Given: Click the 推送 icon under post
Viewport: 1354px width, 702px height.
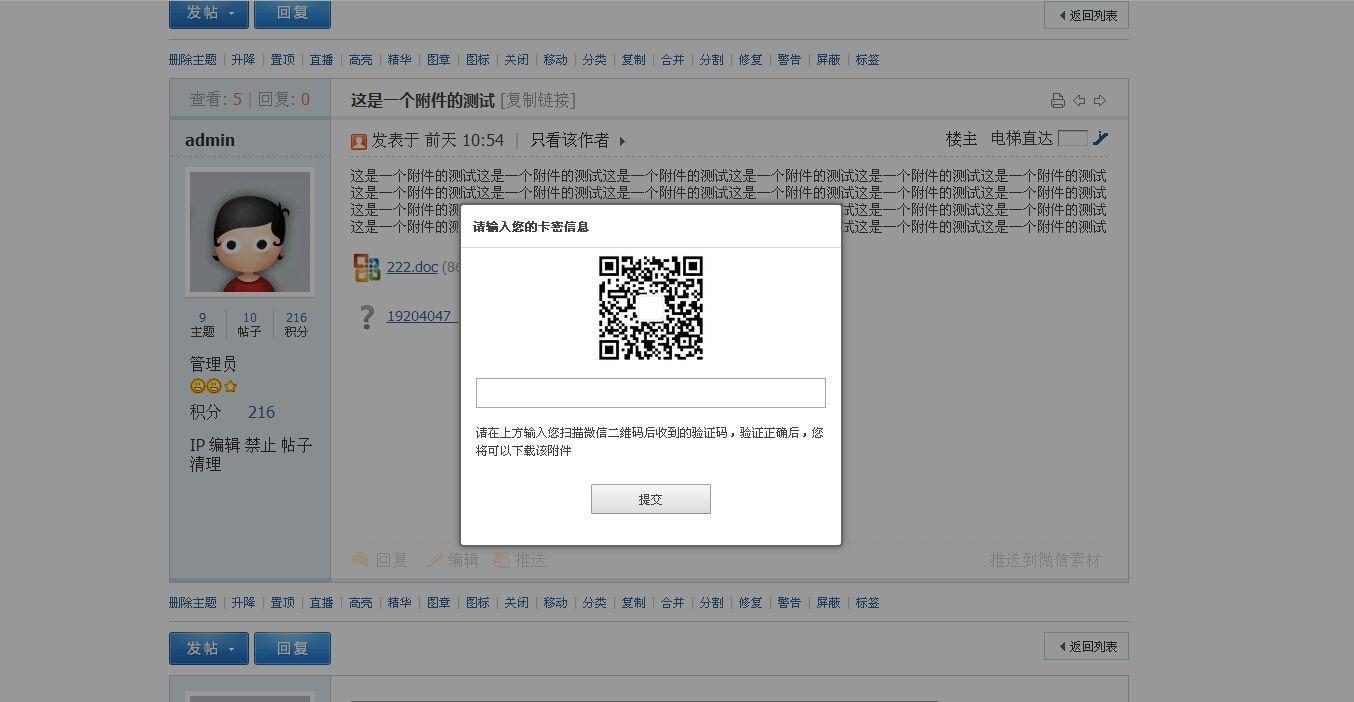Looking at the screenshot, I should tap(501, 560).
